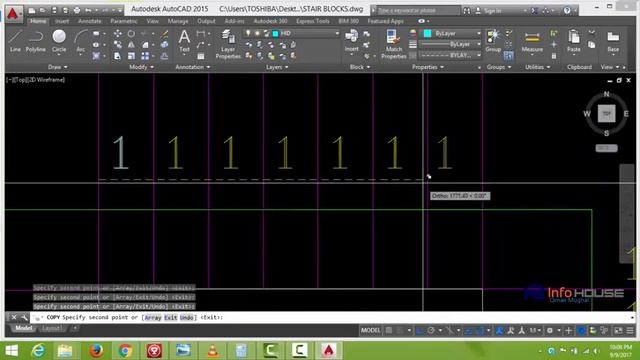The image size is (640, 360).
Task: Click the cyan layer color swatch
Action: [276, 33]
